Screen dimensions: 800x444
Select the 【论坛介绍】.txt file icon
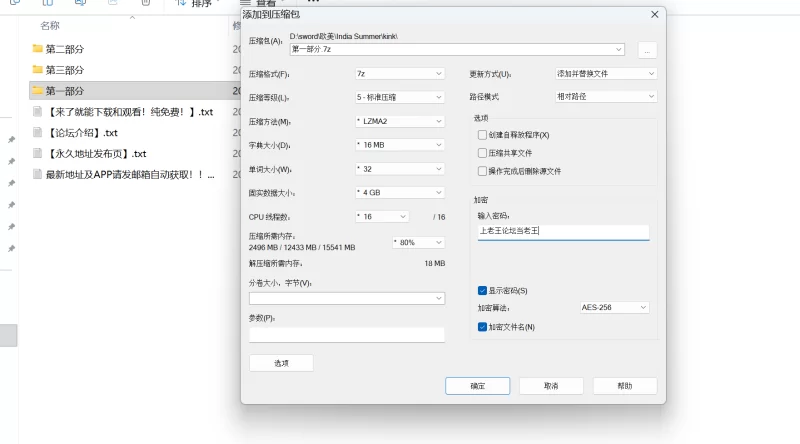point(38,132)
